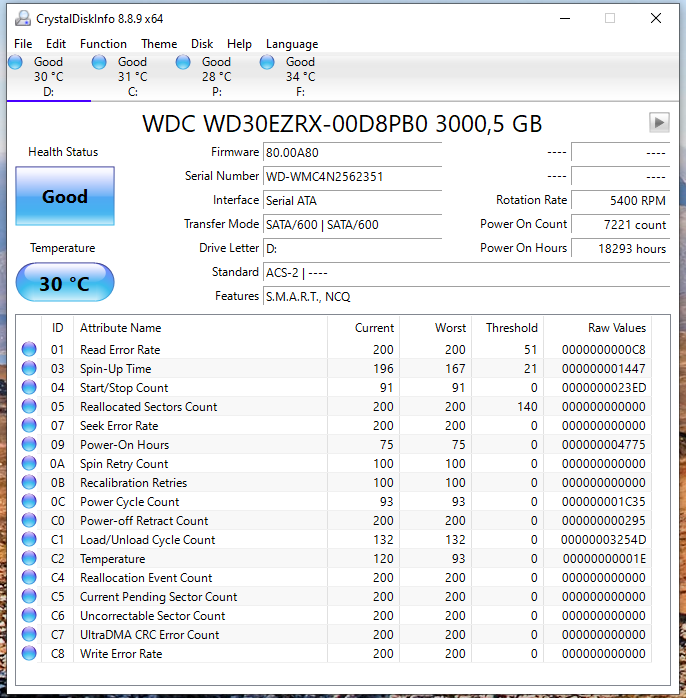Screen dimensions: 686x698
Task: Minimize the CrystalDiskInfo window
Action: click(565, 18)
